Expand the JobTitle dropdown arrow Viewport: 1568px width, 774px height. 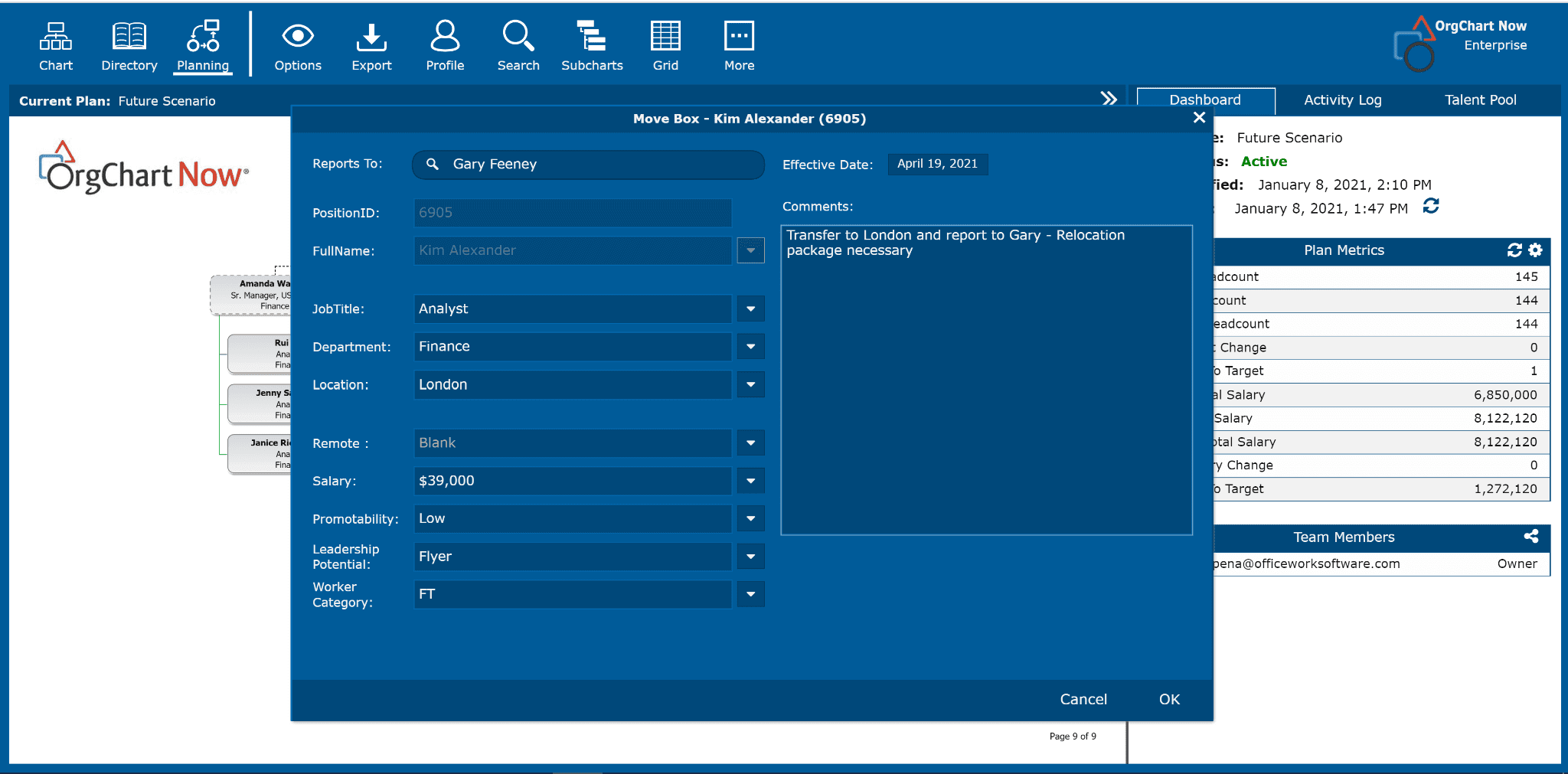tap(750, 309)
